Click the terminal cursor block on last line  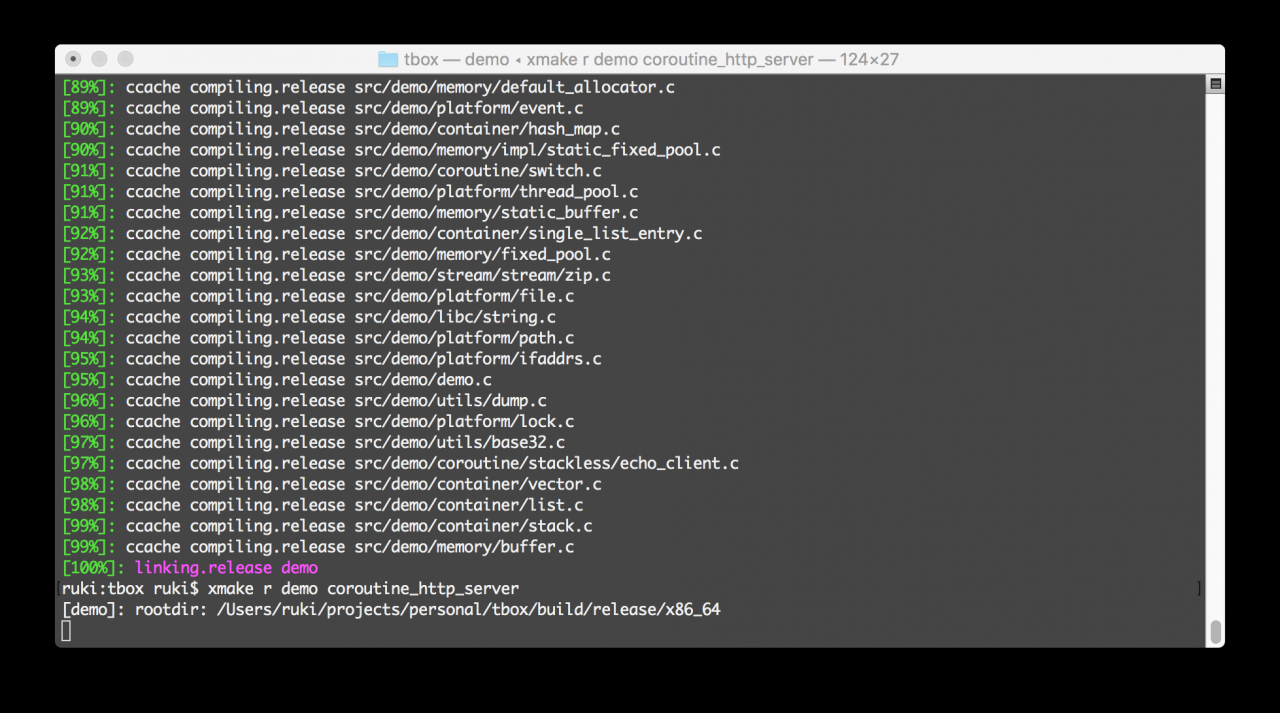66,630
